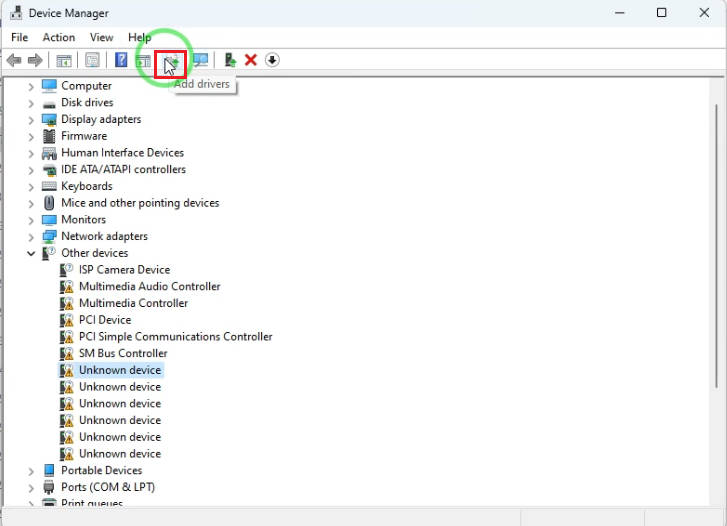
Task: Open the File menu
Action: pyautogui.click(x=19, y=37)
